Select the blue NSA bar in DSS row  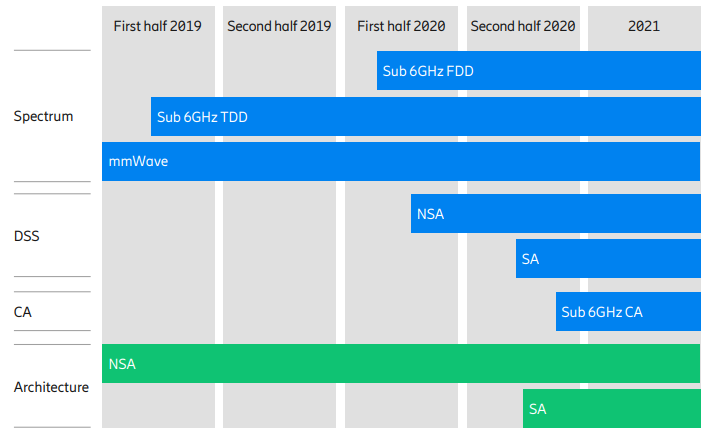click(555, 213)
